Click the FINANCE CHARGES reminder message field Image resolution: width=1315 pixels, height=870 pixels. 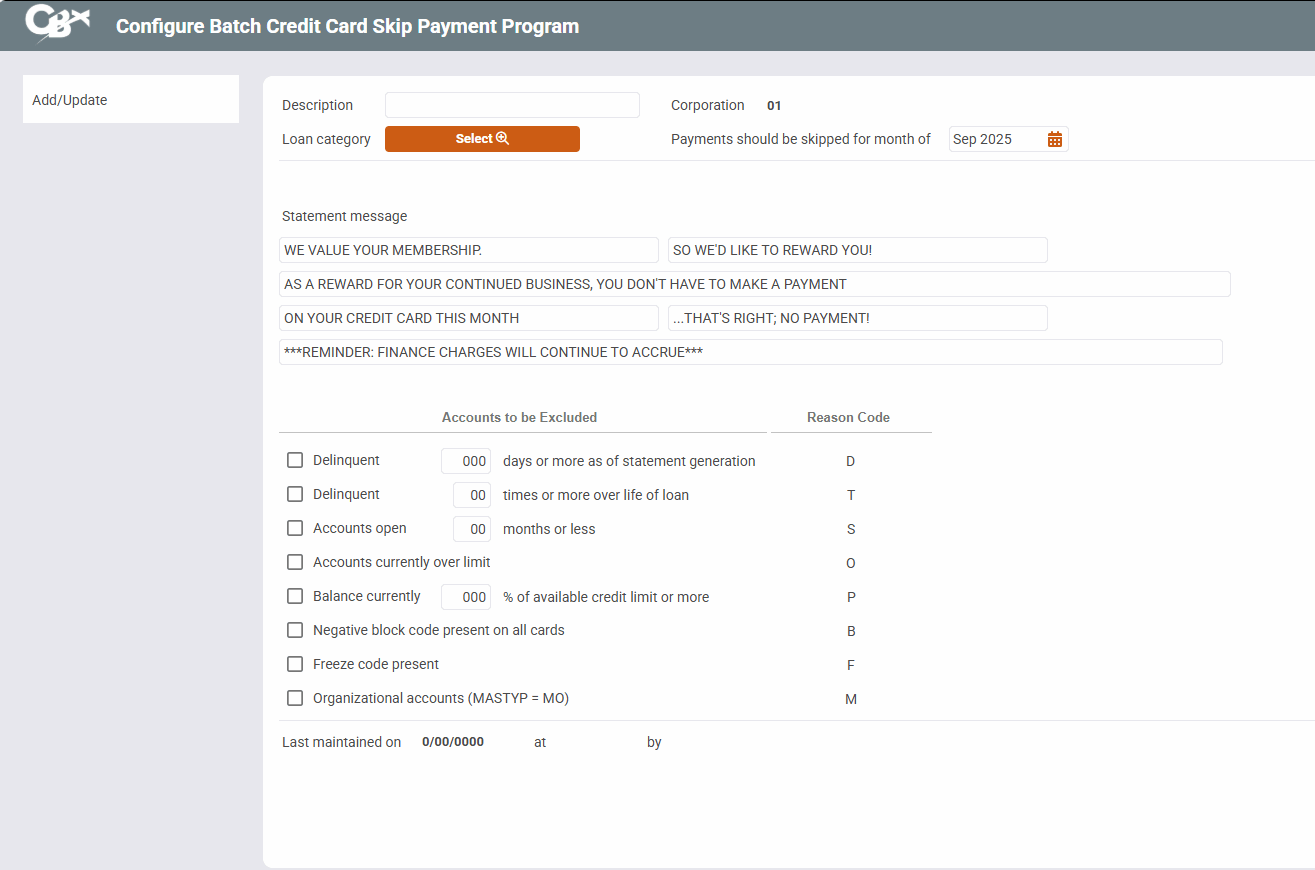click(750, 352)
